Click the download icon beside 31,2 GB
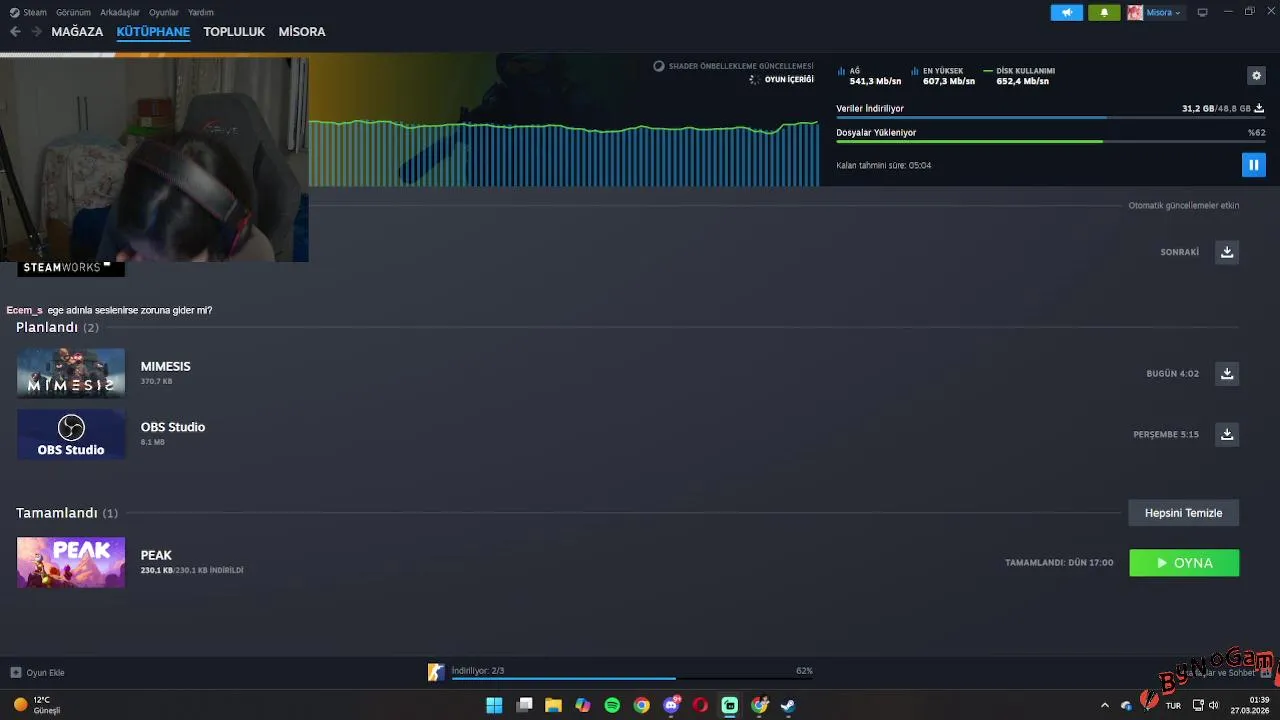The width and height of the screenshot is (1280, 720). pyautogui.click(x=1259, y=108)
